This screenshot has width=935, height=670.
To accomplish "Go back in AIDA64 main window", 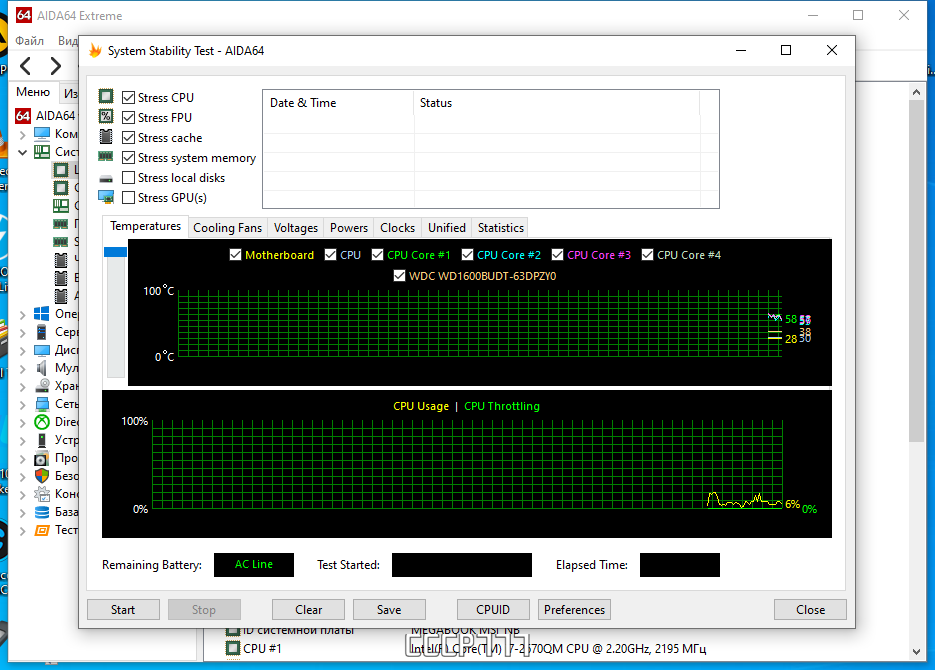I will (26, 66).
